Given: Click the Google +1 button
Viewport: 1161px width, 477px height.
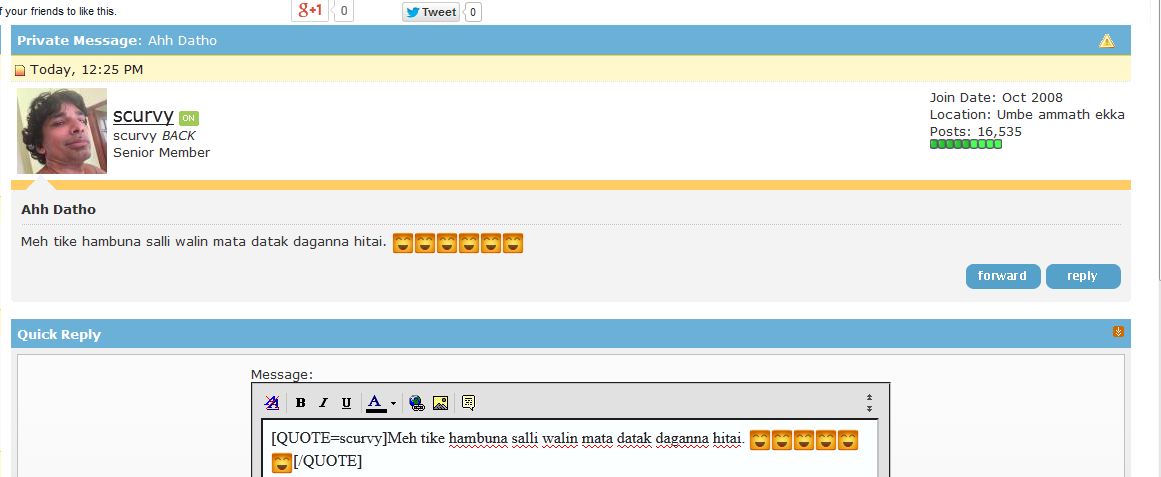Looking at the screenshot, I should coord(310,11).
